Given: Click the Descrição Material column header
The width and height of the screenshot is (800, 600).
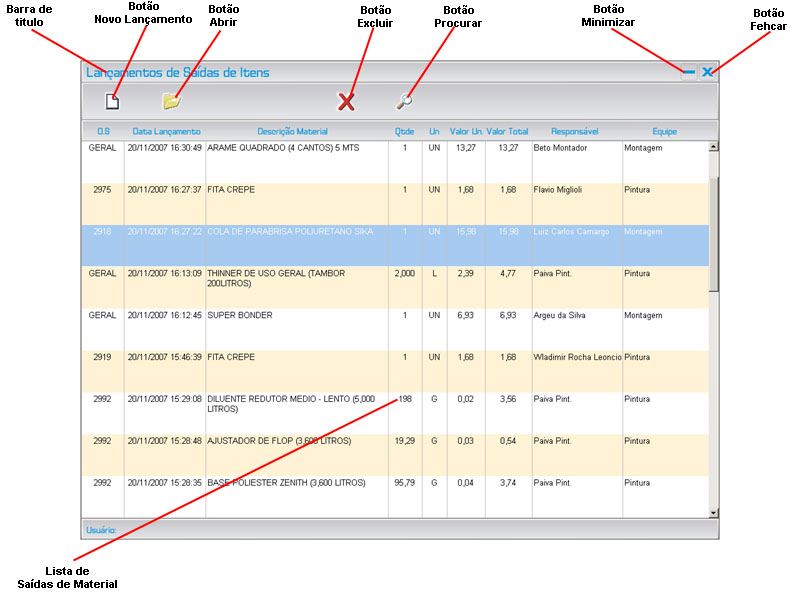Looking at the screenshot, I should tap(292, 131).
